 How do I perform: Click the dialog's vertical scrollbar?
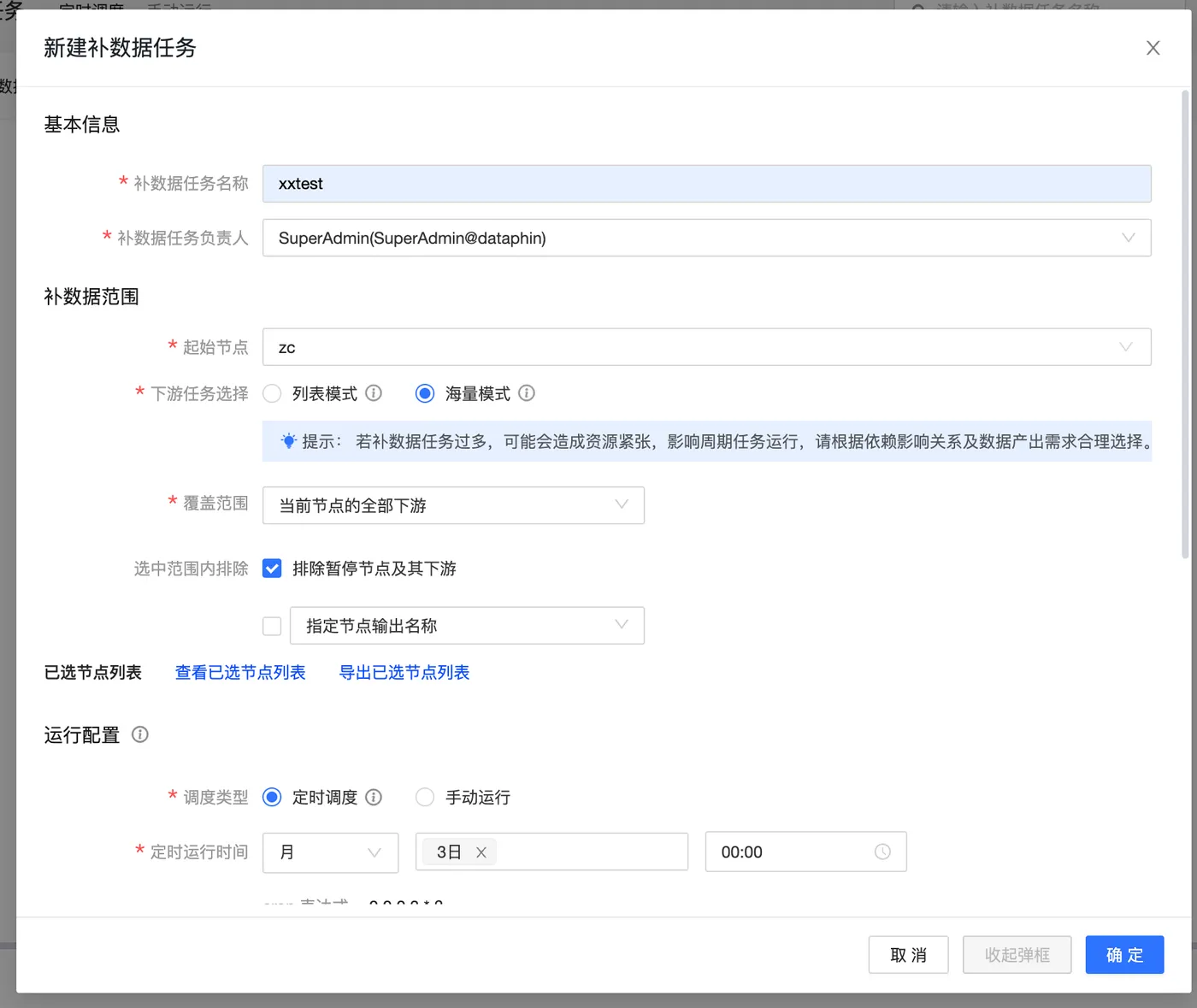click(x=1185, y=325)
